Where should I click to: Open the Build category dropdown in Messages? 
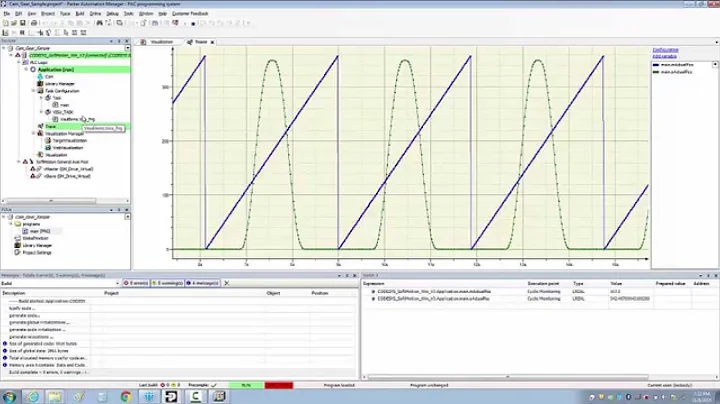[x=117, y=283]
